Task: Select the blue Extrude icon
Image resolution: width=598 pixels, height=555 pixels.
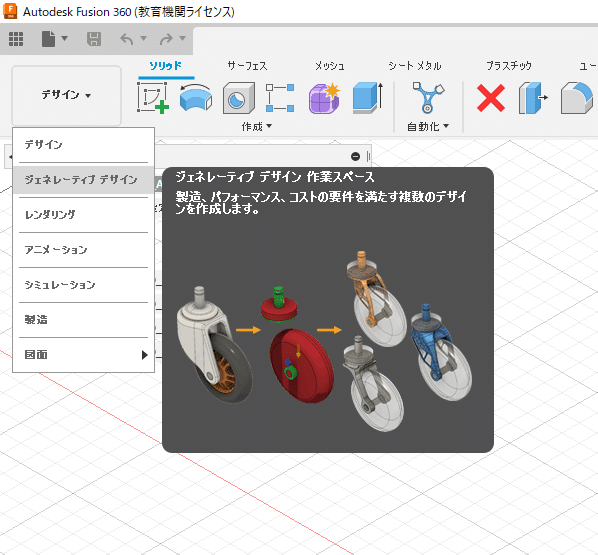Action: click(368, 98)
